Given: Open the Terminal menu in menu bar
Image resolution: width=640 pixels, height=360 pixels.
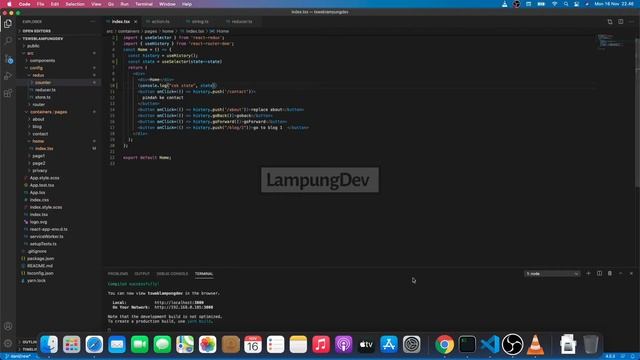Looking at the screenshot, I should 144,4.
